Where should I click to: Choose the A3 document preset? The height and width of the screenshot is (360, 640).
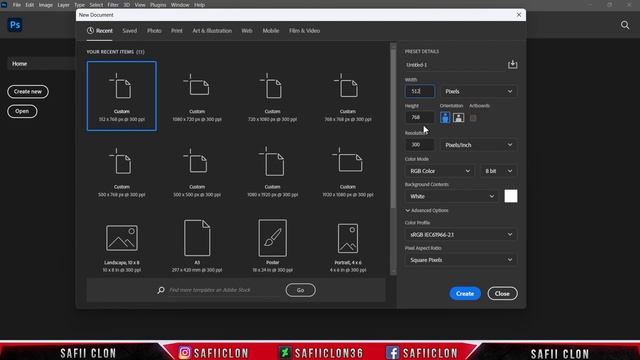pyautogui.click(x=197, y=246)
